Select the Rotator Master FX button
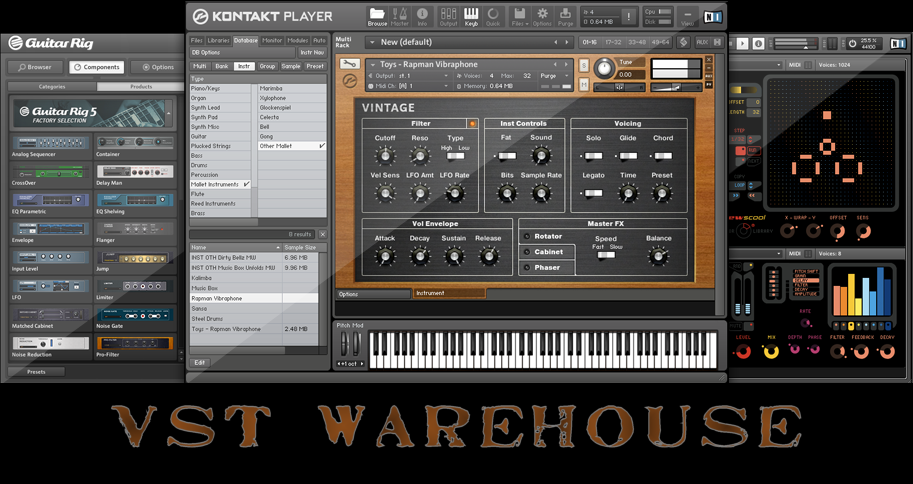The image size is (913, 484). coord(547,236)
